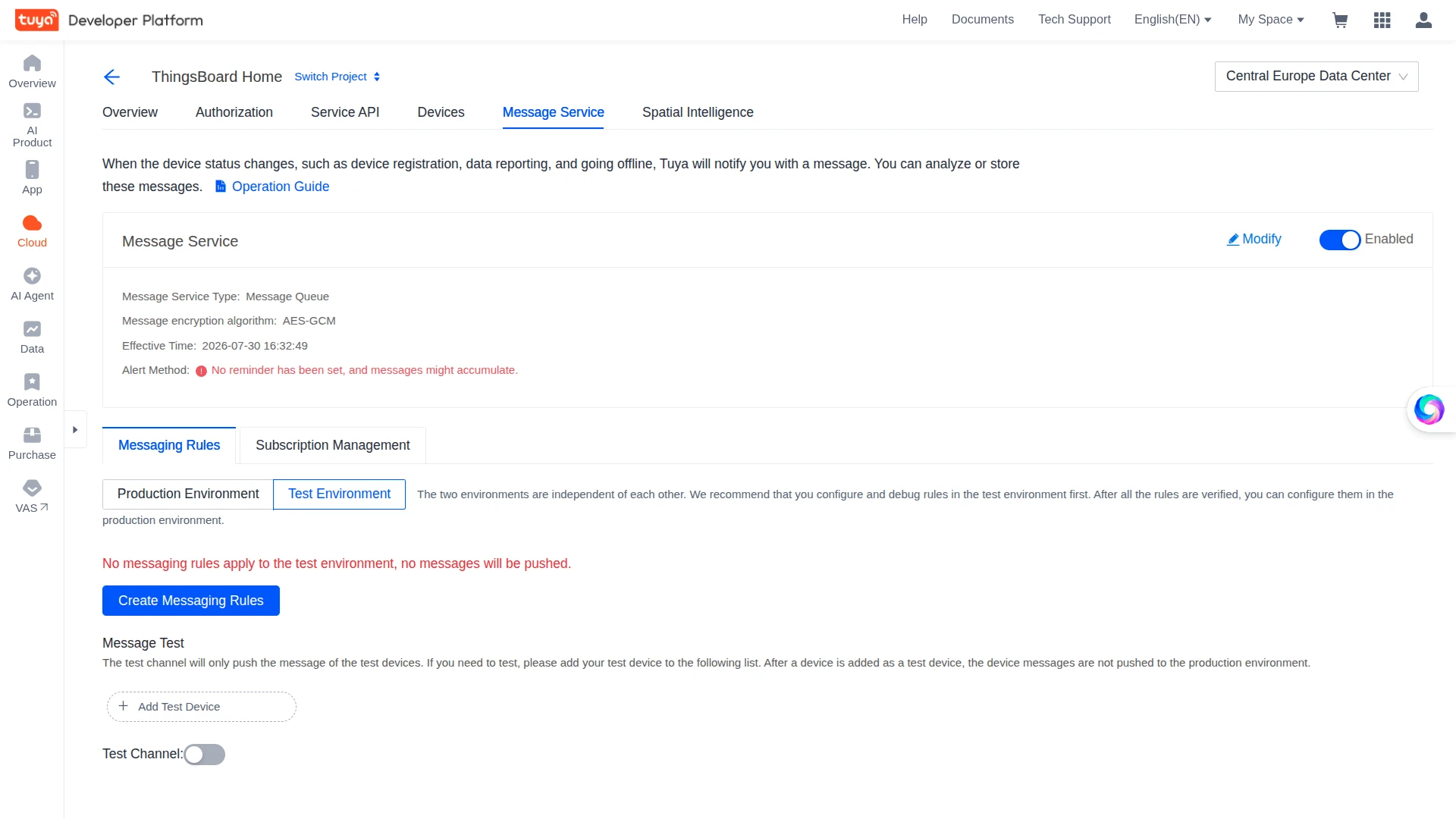Open AI Product in sidebar
The width and height of the screenshot is (1456, 819).
32,125
